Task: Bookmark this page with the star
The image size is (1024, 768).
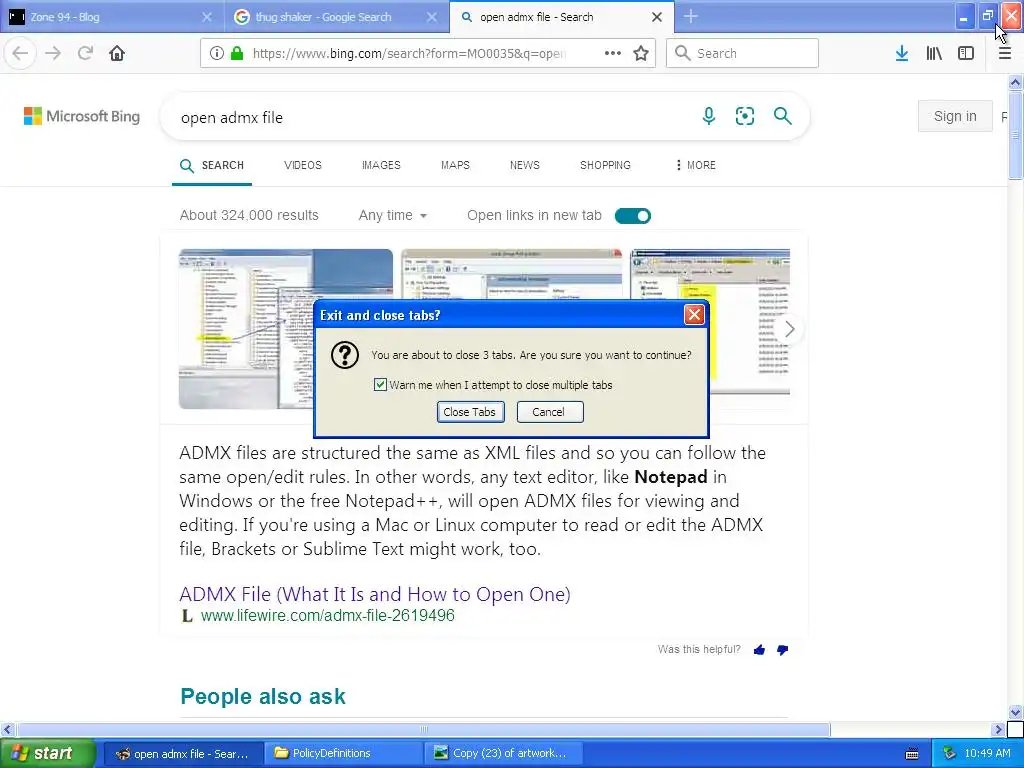Action: (x=641, y=54)
